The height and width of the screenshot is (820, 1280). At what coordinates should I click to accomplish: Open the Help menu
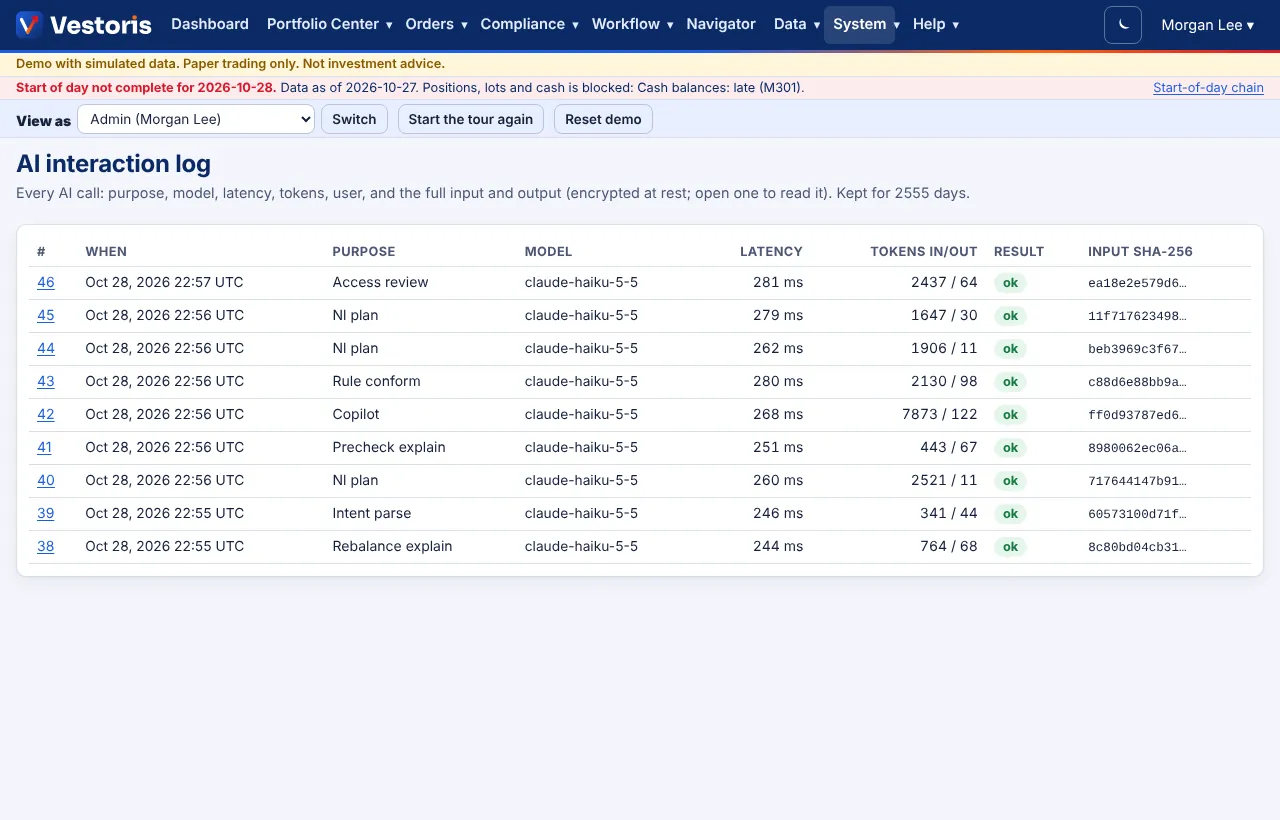[x=936, y=24]
